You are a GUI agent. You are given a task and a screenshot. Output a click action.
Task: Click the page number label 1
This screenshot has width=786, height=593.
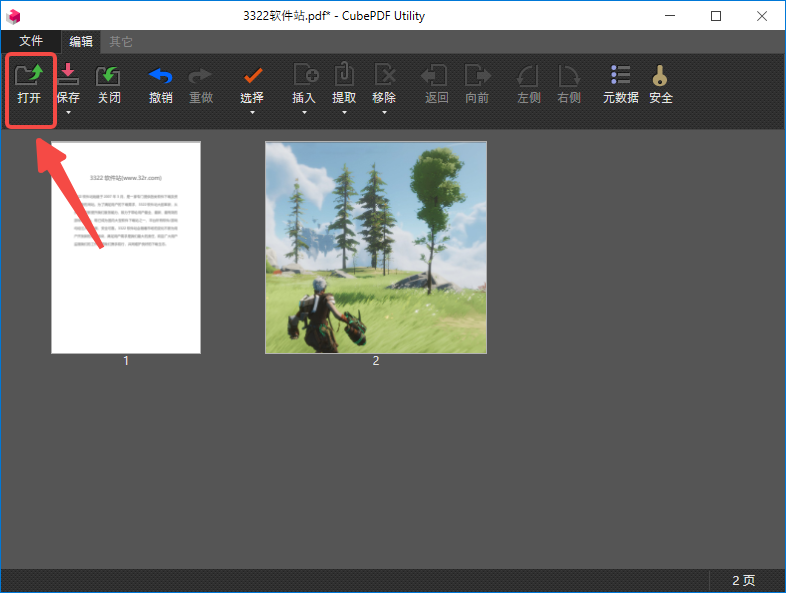[126, 361]
